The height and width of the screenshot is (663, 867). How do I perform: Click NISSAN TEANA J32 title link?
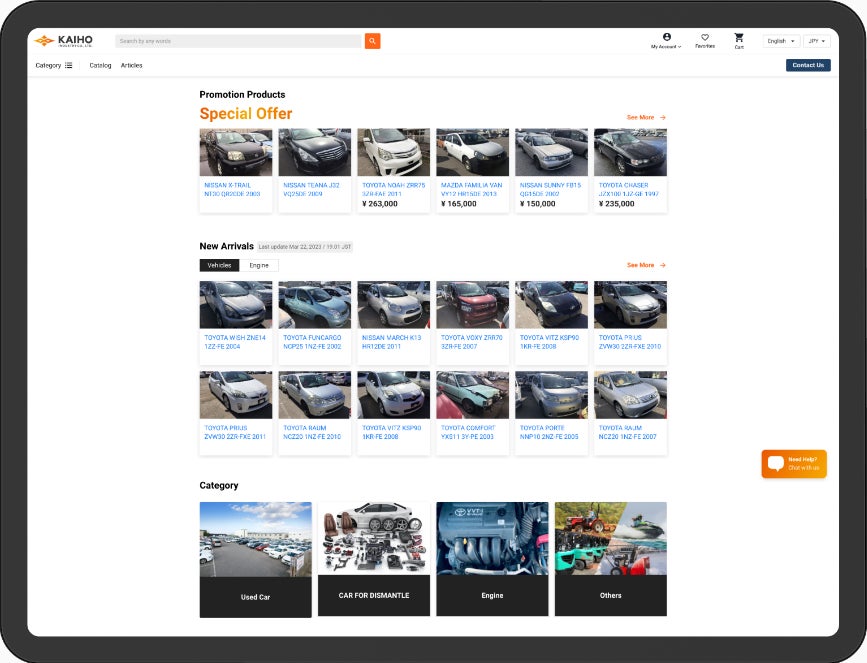point(311,190)
